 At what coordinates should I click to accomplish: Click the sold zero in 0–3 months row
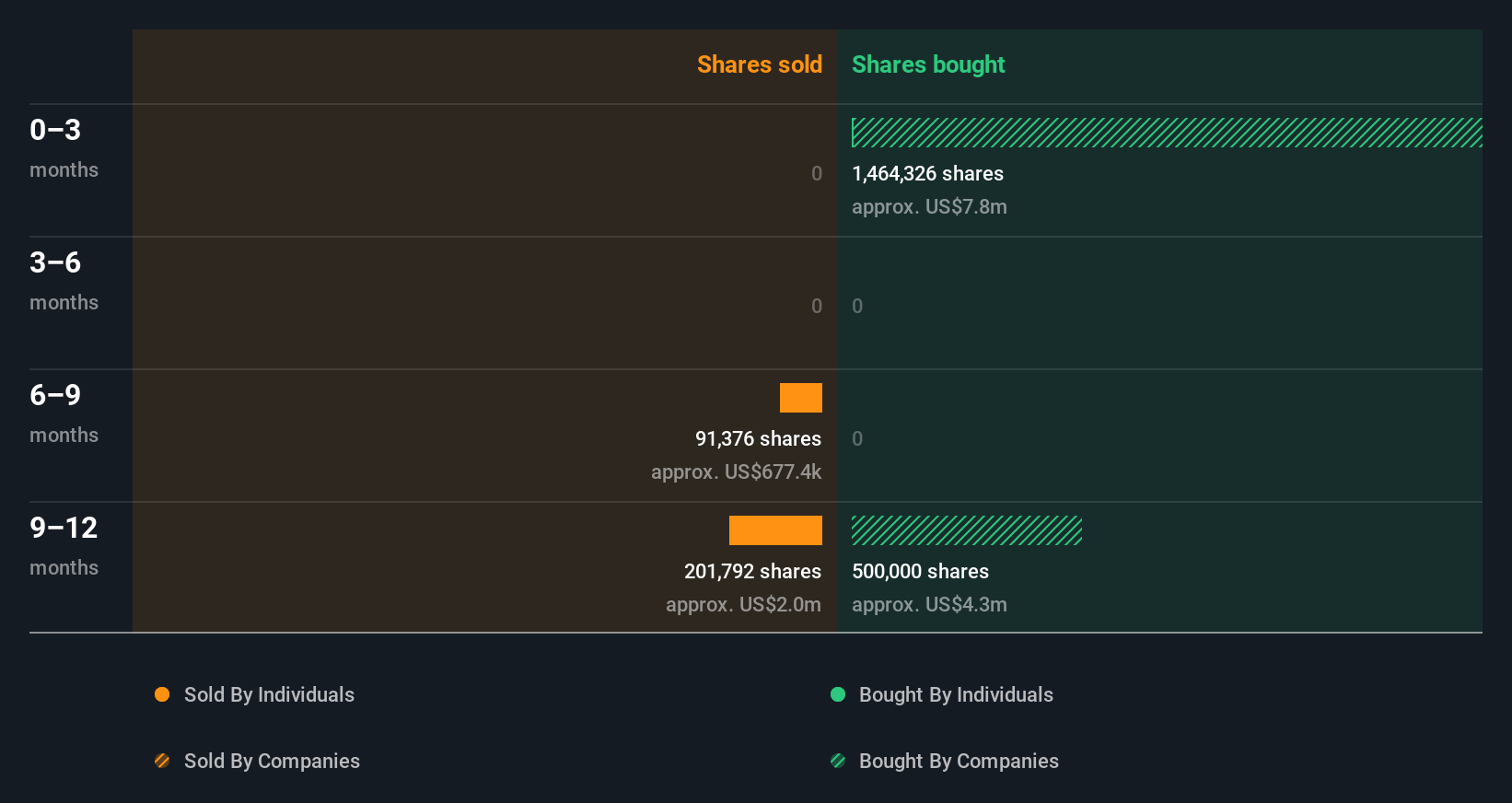tap(817, 174)
